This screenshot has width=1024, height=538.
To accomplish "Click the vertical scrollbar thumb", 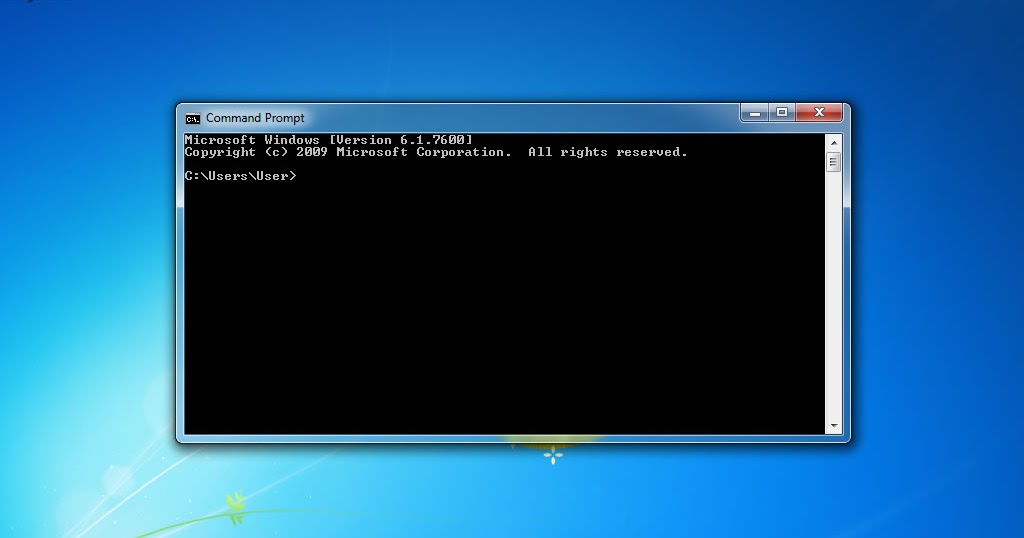I will coord(833,161).
